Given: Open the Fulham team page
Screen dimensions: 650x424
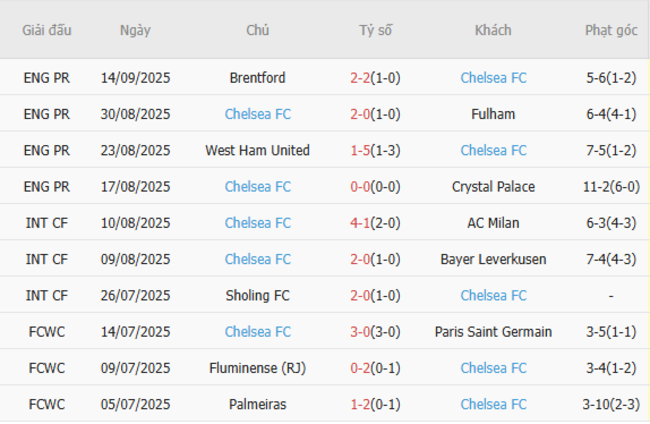Looking at the screenshot, I should [x=493, y=114].
